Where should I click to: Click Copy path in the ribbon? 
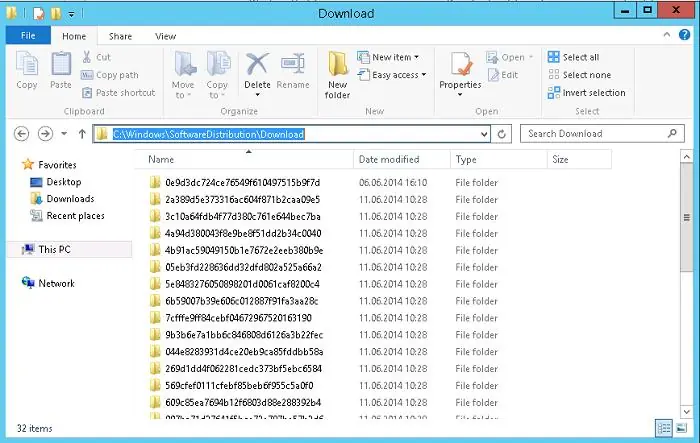pos(110,75)
